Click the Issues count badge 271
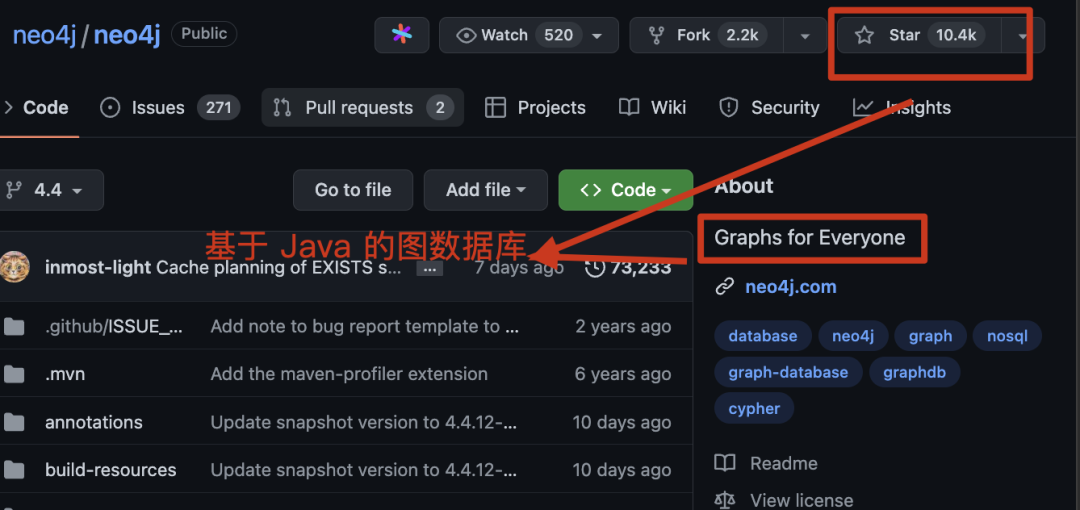 (218, 108)
